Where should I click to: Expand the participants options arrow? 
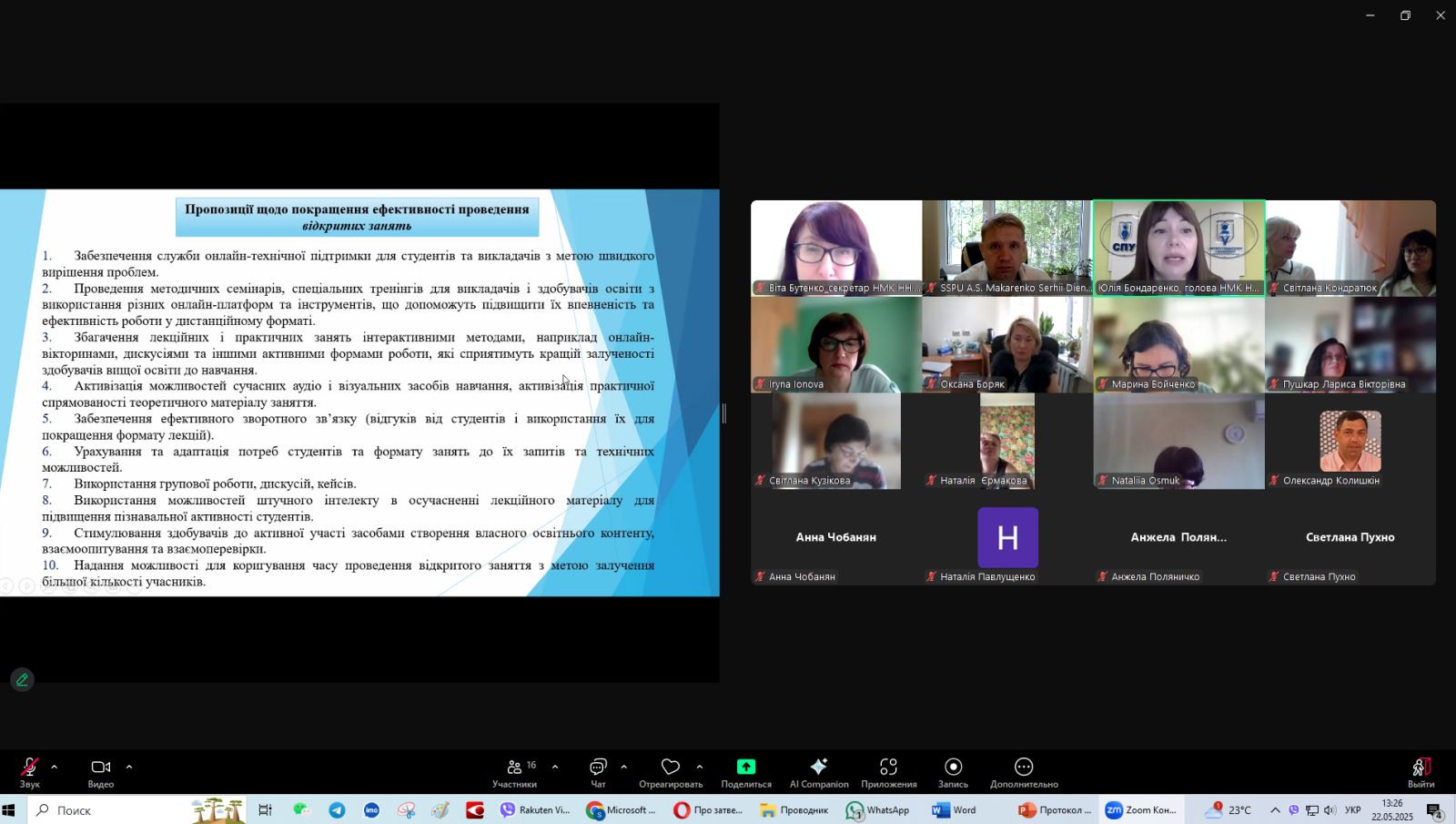555,767
